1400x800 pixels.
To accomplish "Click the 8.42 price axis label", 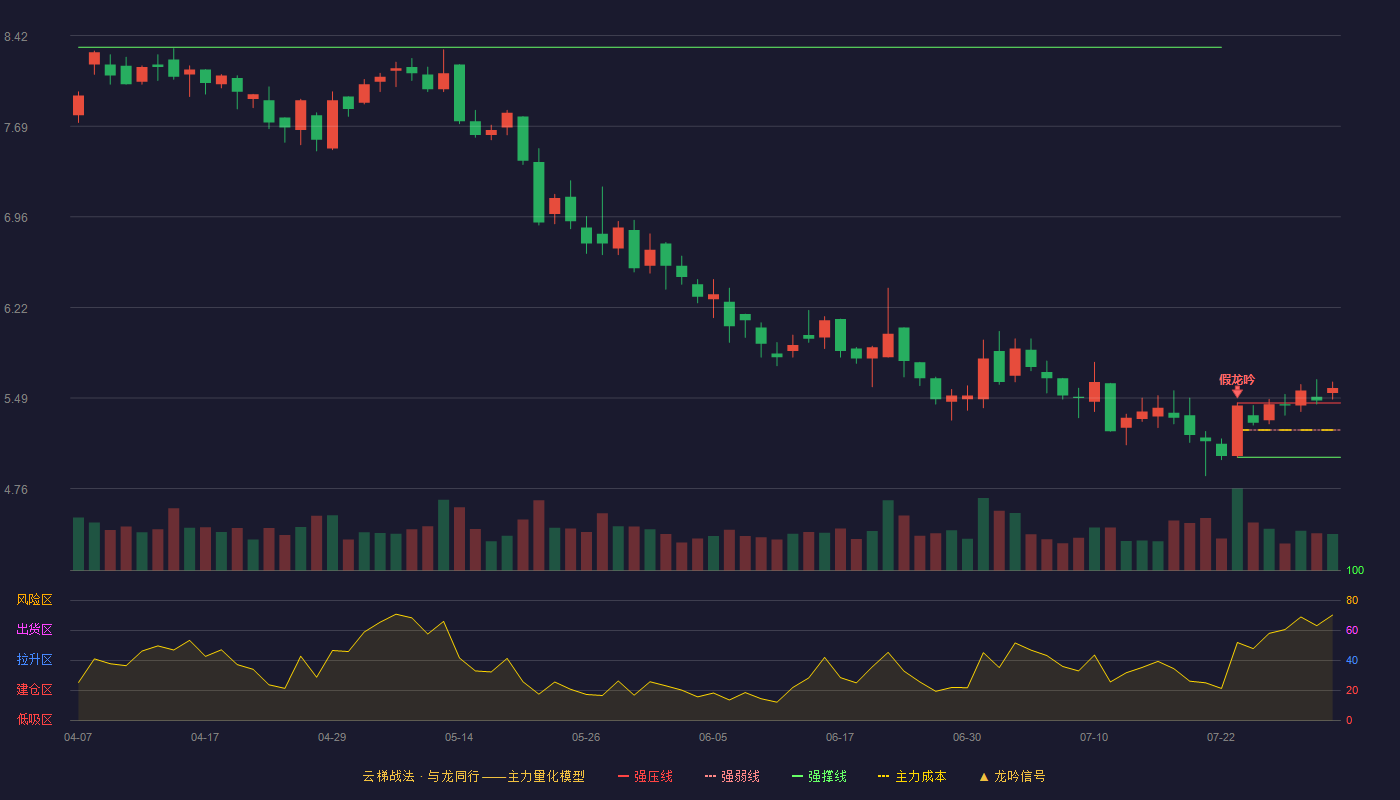I will click(15, 37).
